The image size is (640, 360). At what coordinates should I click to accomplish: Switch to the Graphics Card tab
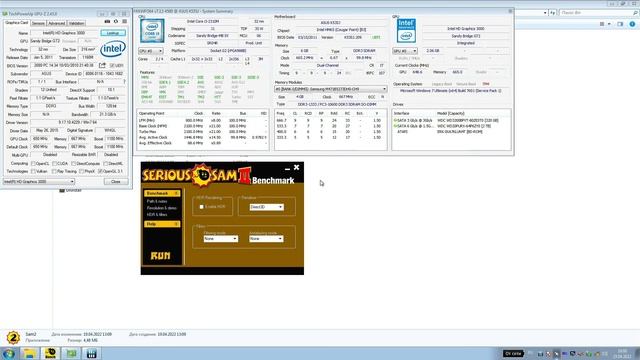(17, 23)
